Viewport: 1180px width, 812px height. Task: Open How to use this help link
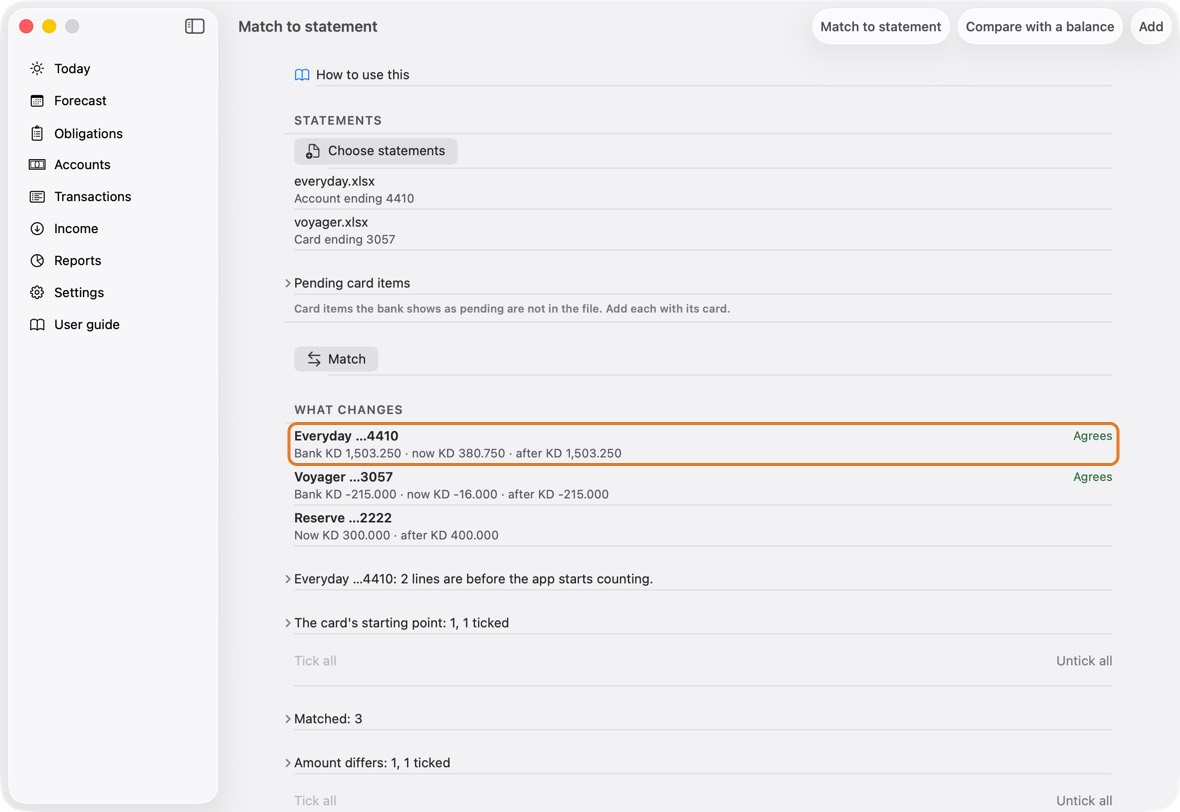click(x=363, y=75)
